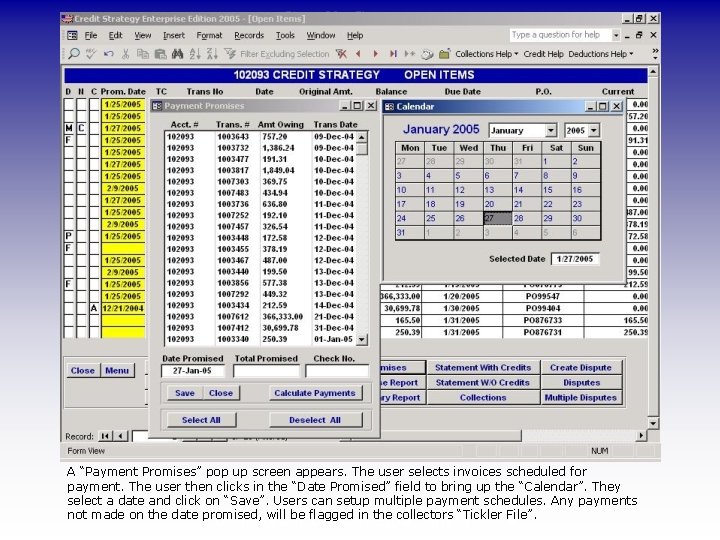Image resolution: width=720 pixels, height=540 pixels.
Task: Open the Collections Help dropdown
Action: coord(487,54)
